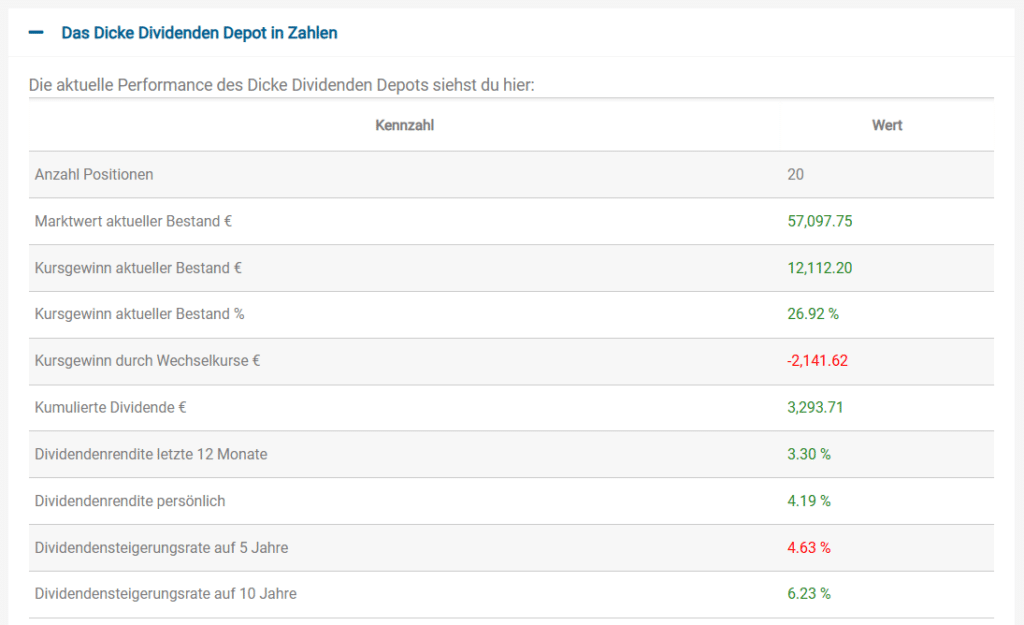This screenshot has height=625, width=1024.
Task: Click the 'Das Dicke Dividenden Depot in Zahlen' heading
Action: [199, 33]
